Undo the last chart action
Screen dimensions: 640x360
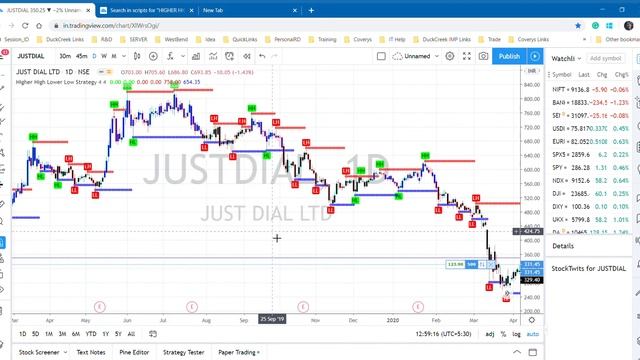point(262,56)
